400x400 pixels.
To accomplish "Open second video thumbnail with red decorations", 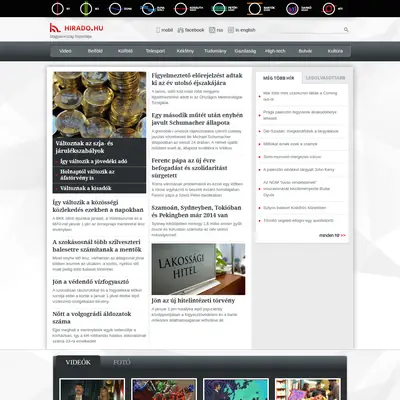I will click(164, 389).
